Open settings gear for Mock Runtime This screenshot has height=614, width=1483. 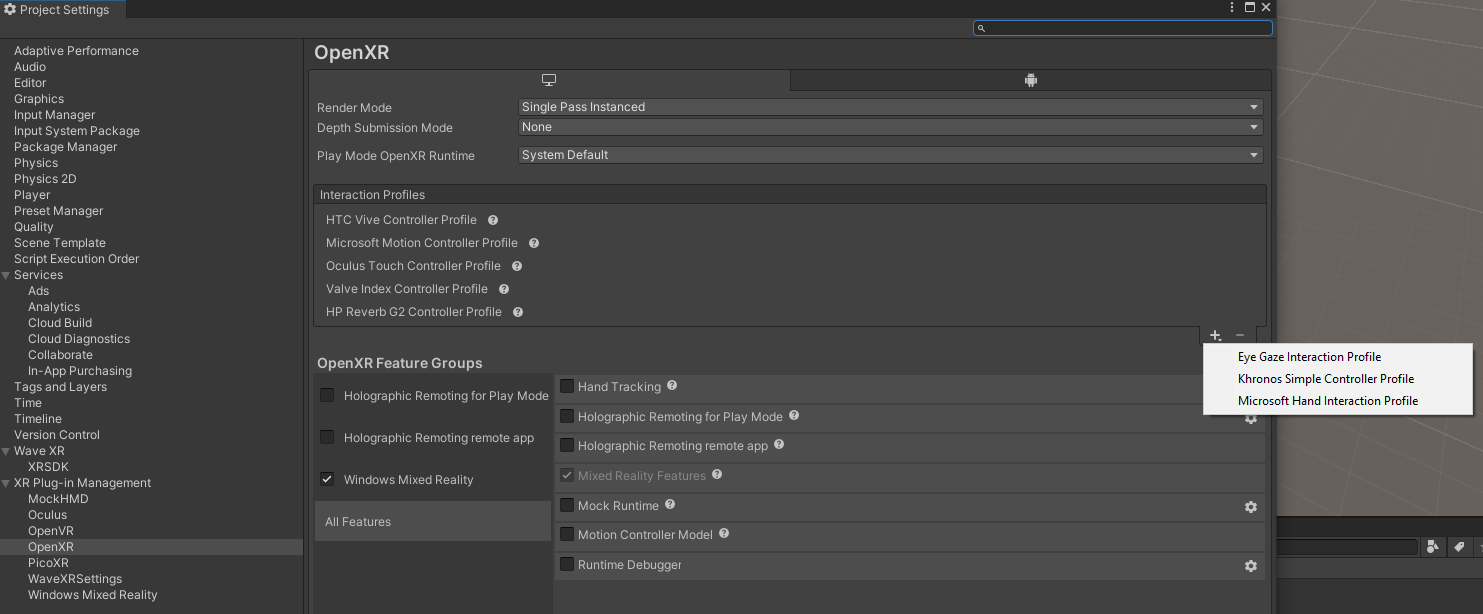point(1250,507)
